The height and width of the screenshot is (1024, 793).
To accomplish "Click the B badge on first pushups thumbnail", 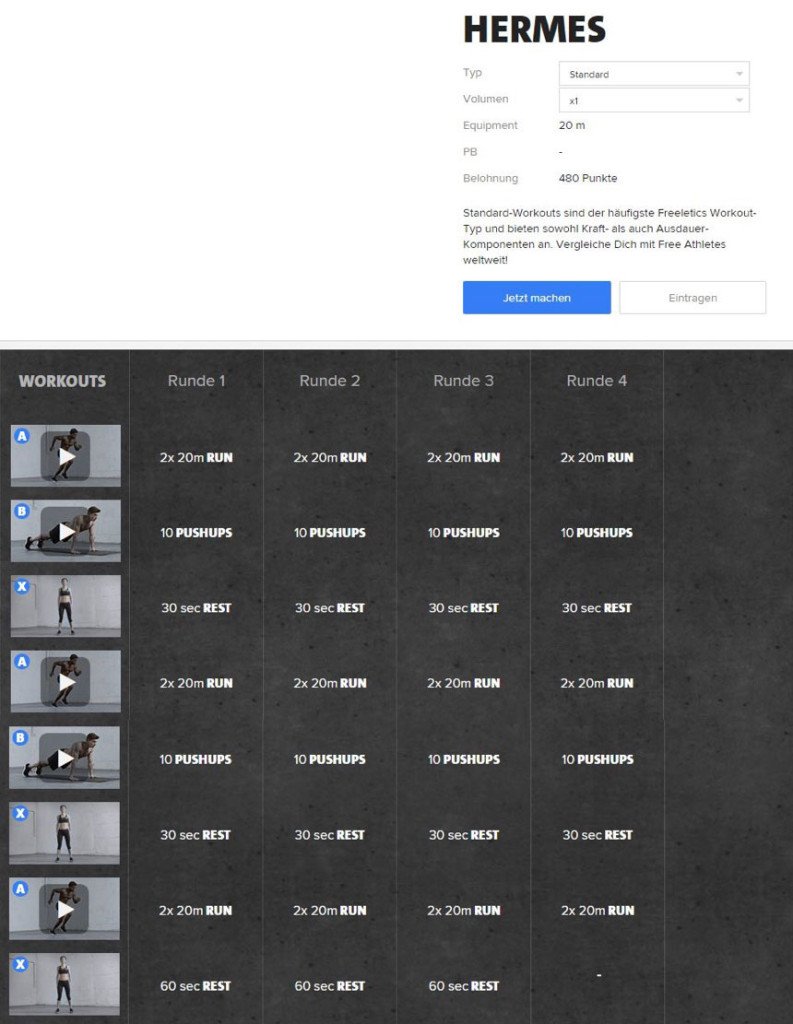I will pos(22,511).
